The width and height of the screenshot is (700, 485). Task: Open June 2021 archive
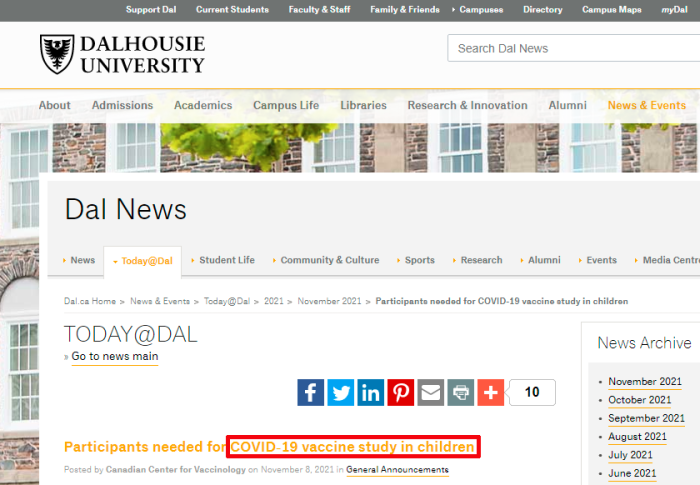coord(632,473)
